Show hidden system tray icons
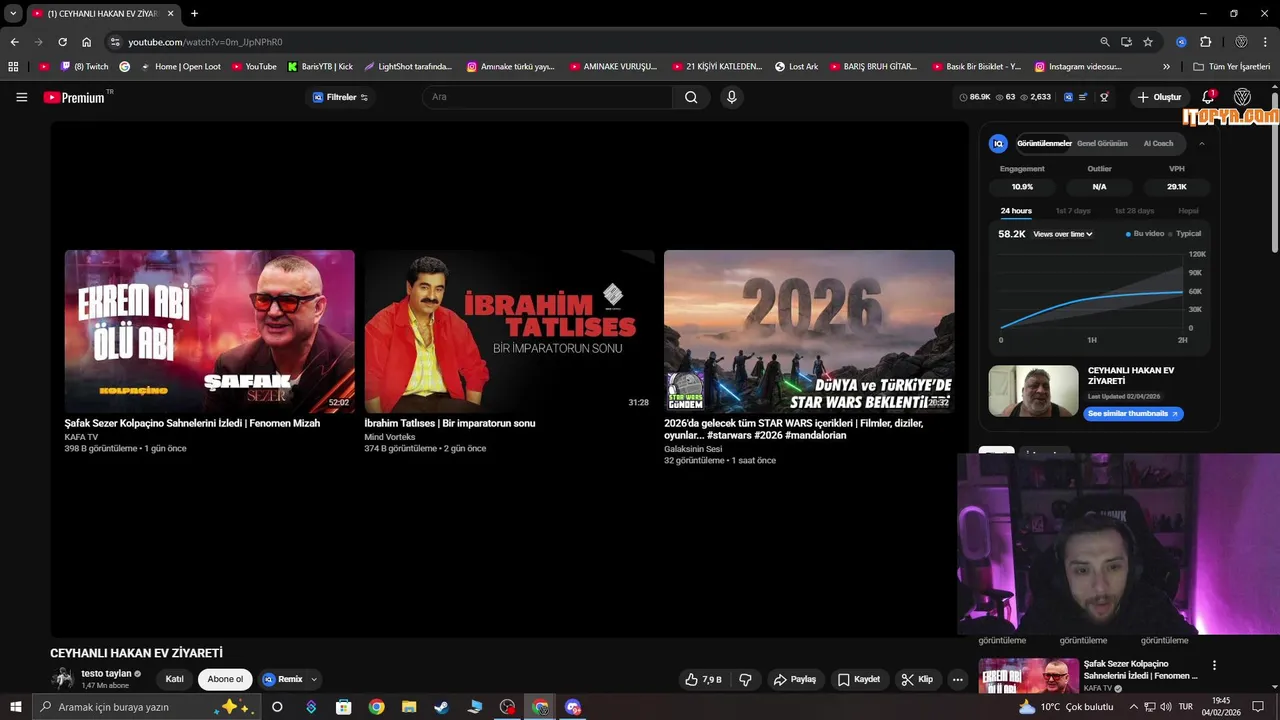 pos(1133,707)
